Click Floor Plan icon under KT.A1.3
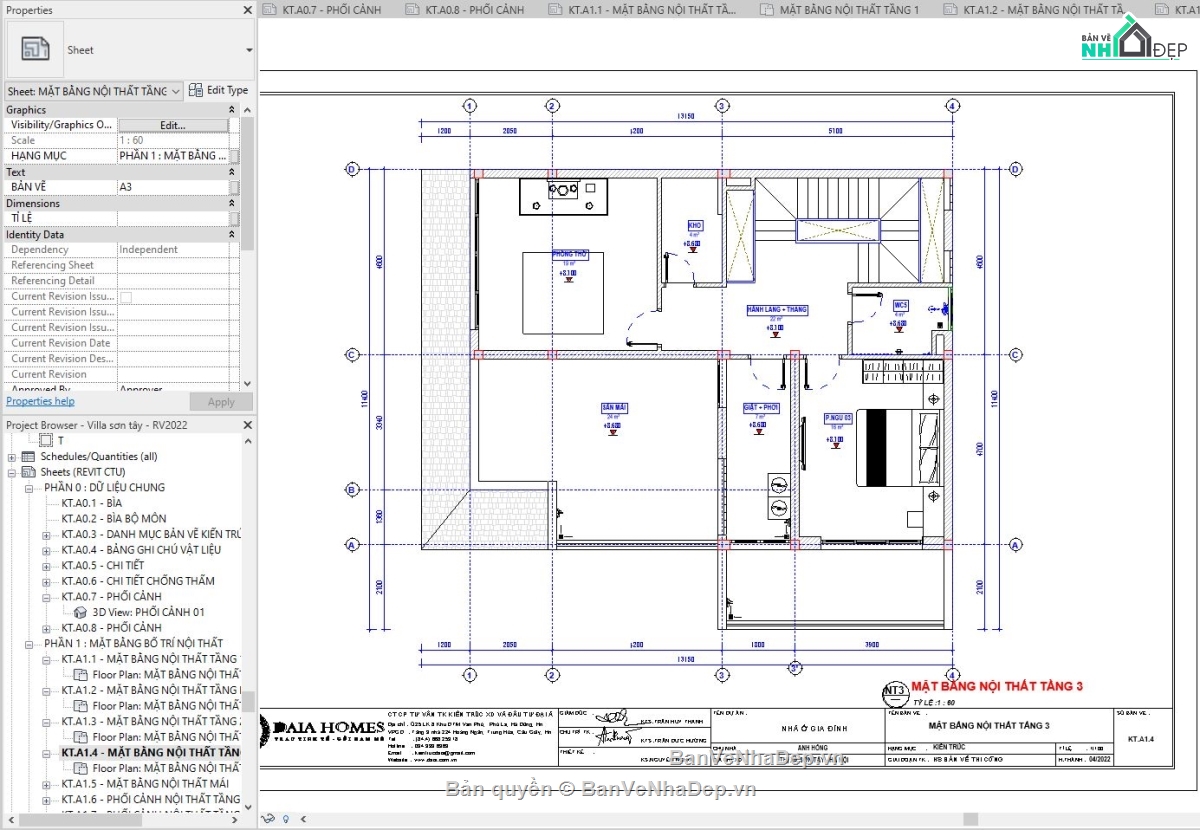 point(82,736)
